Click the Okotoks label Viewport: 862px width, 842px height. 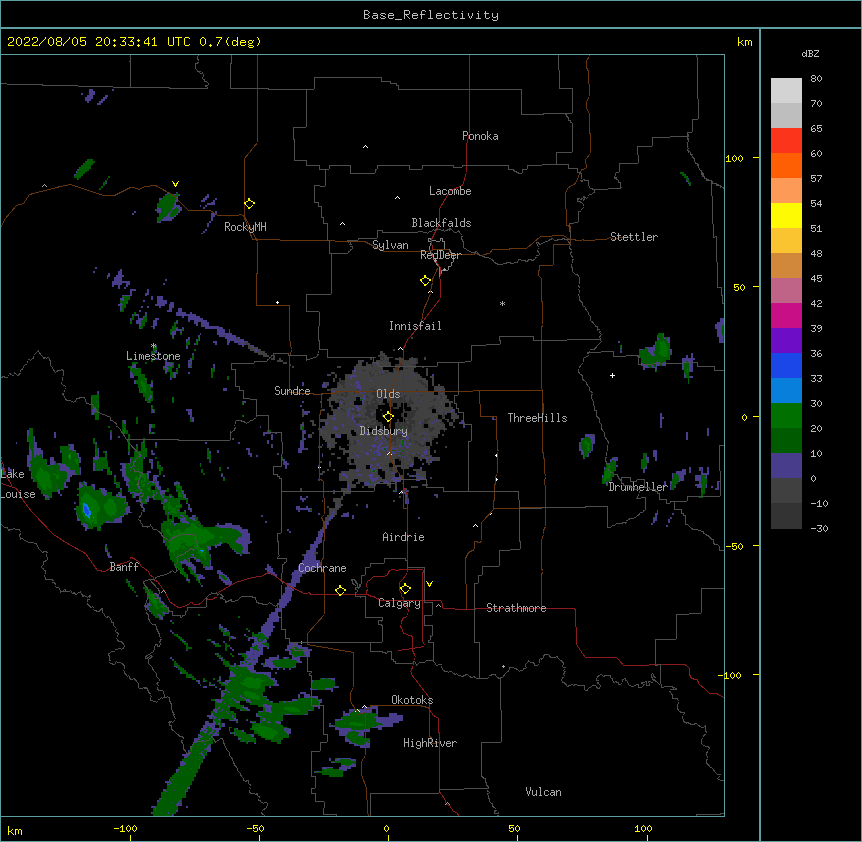(412, 700)
